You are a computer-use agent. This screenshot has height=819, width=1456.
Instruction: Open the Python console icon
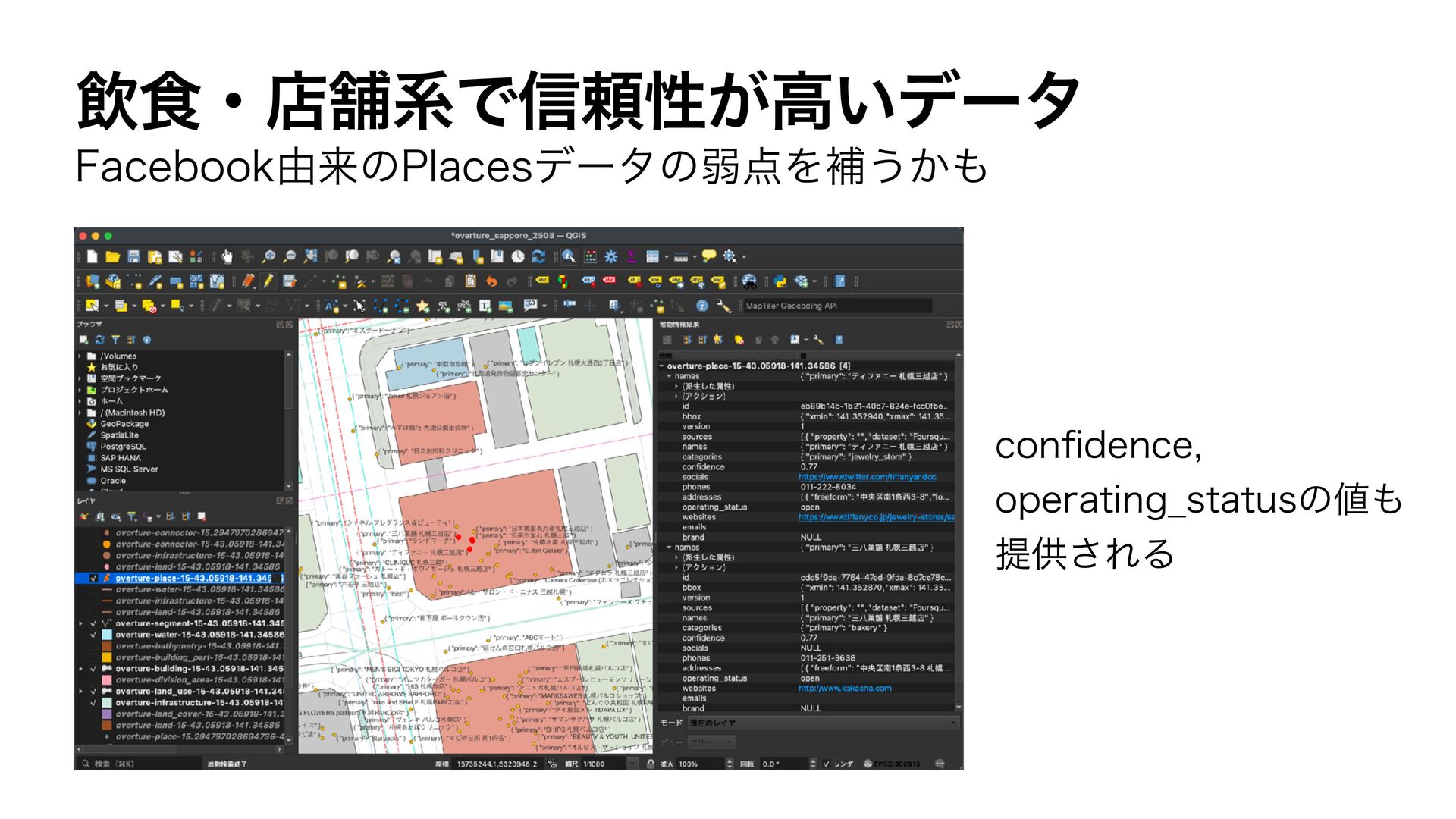[780, 281]
